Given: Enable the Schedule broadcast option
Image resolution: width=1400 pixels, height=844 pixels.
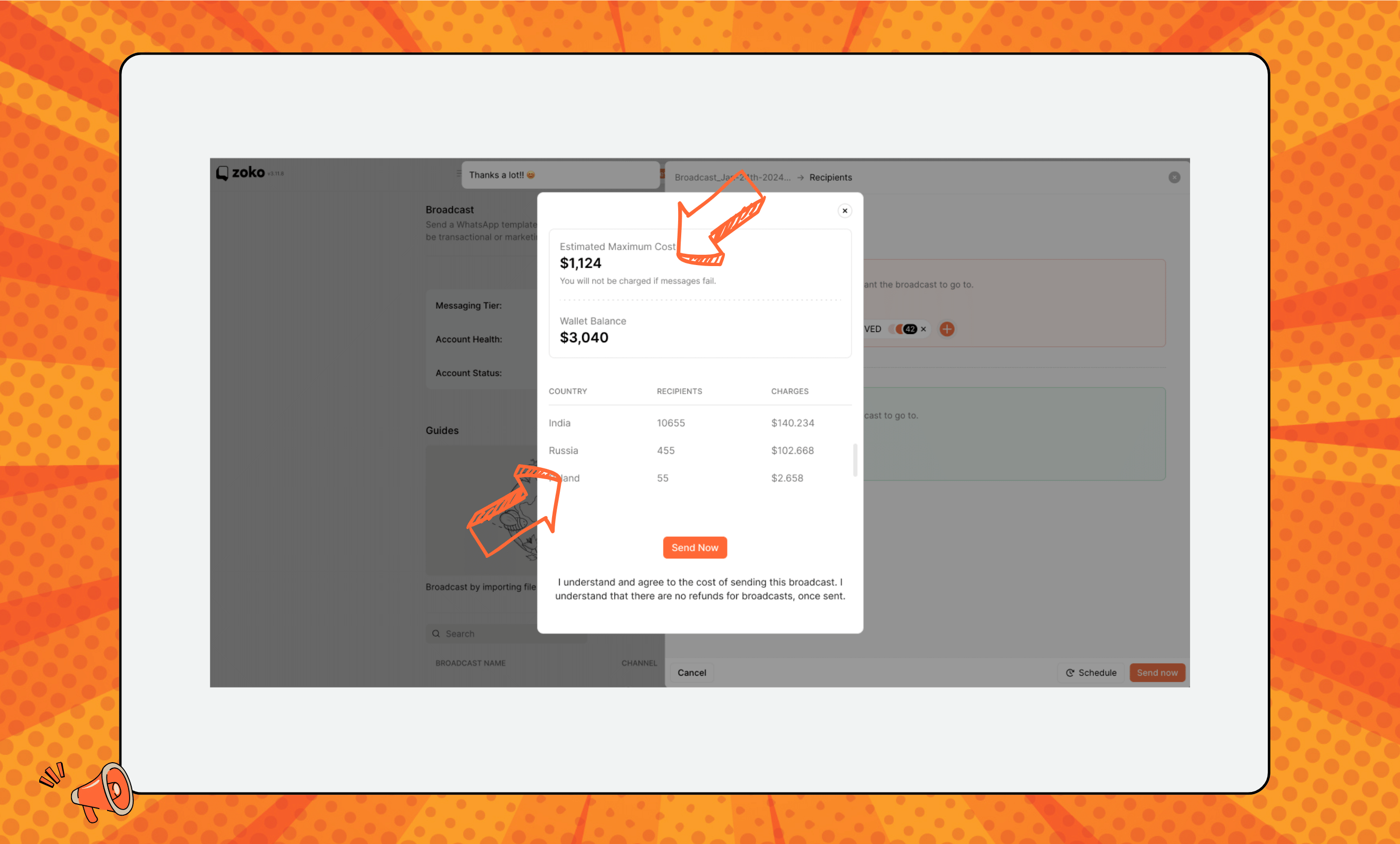Looking at the screenshot, I should [1092, 672].
